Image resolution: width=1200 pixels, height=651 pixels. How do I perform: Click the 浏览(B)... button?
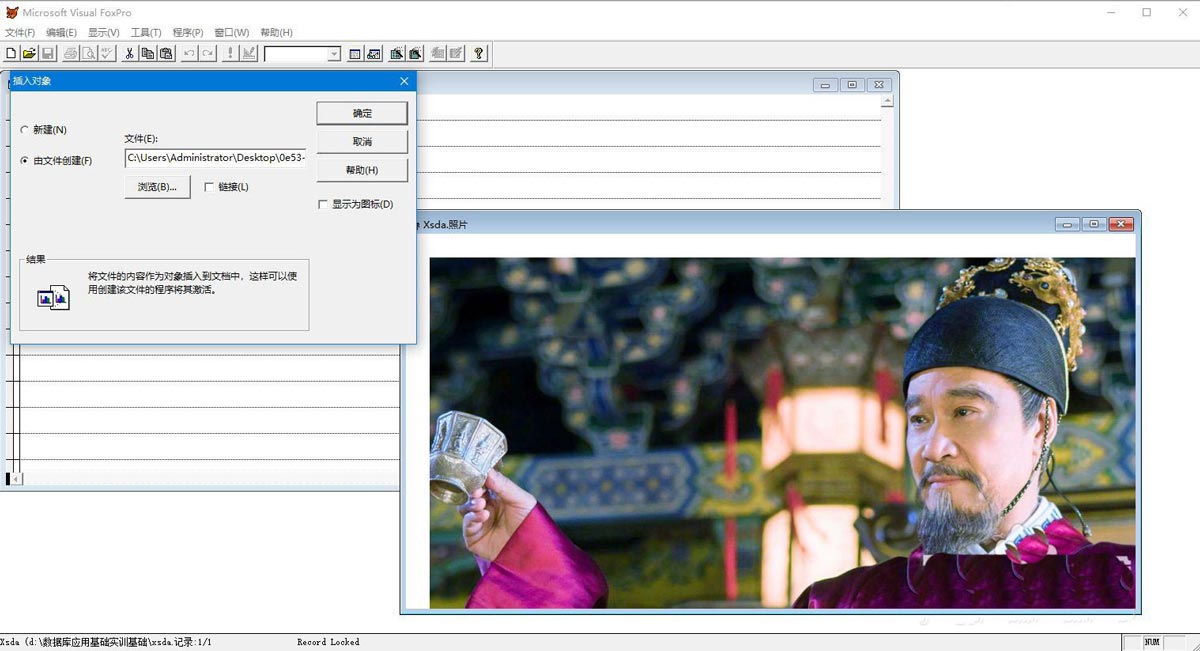[x=157, y=187]
